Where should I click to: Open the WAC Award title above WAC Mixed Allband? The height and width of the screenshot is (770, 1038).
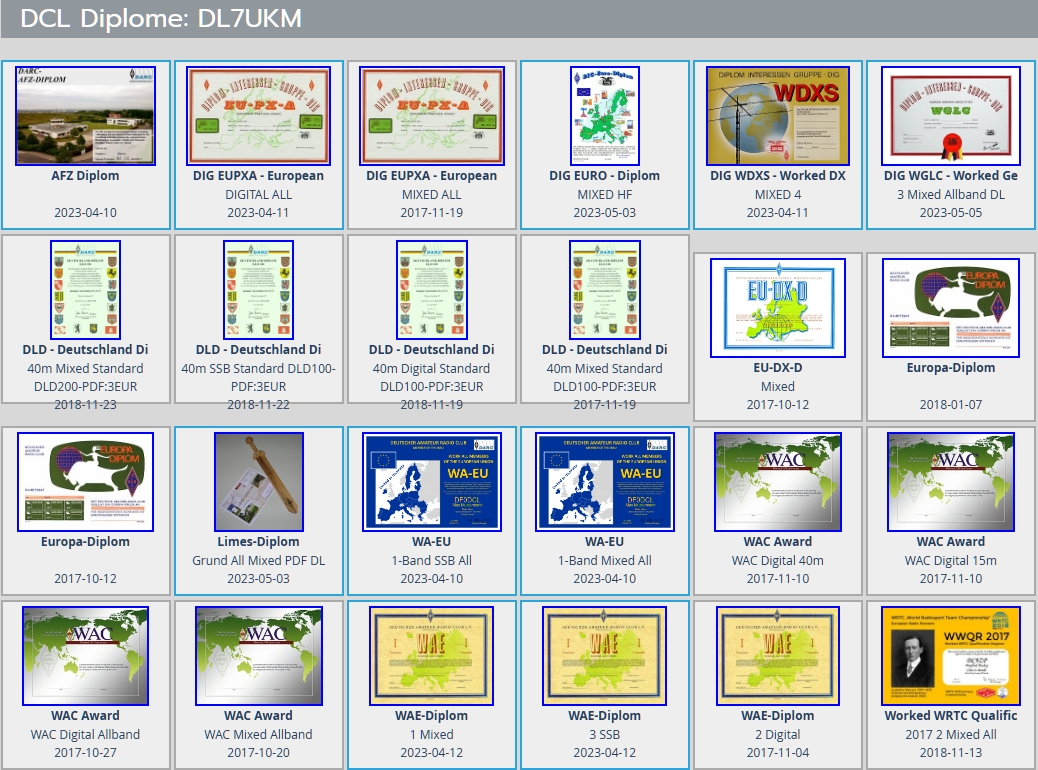click(258, 716)
